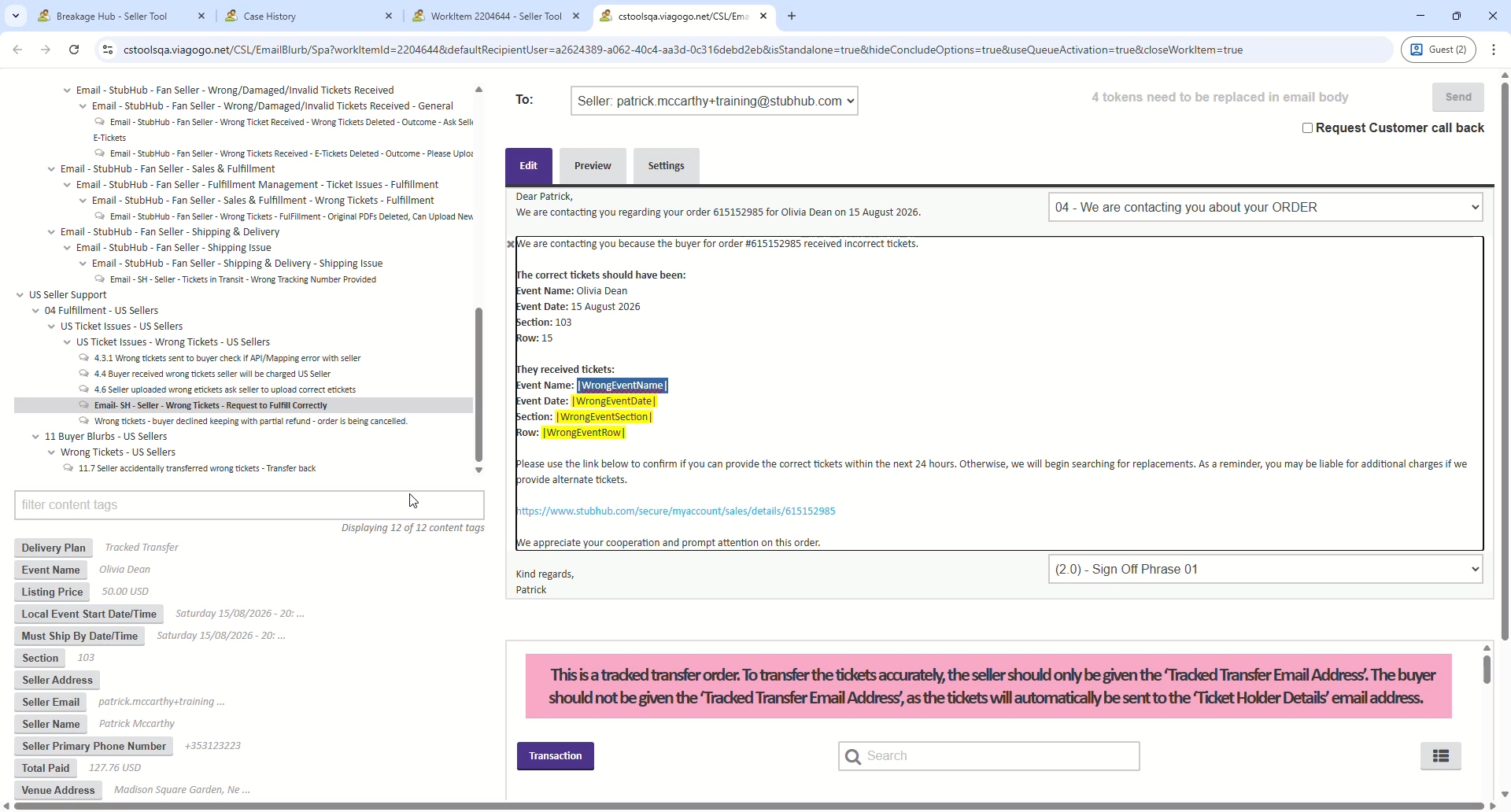Click the filter content tags field
The height and width of the screenshot is (812, 1511).
(x=249, y=506)
